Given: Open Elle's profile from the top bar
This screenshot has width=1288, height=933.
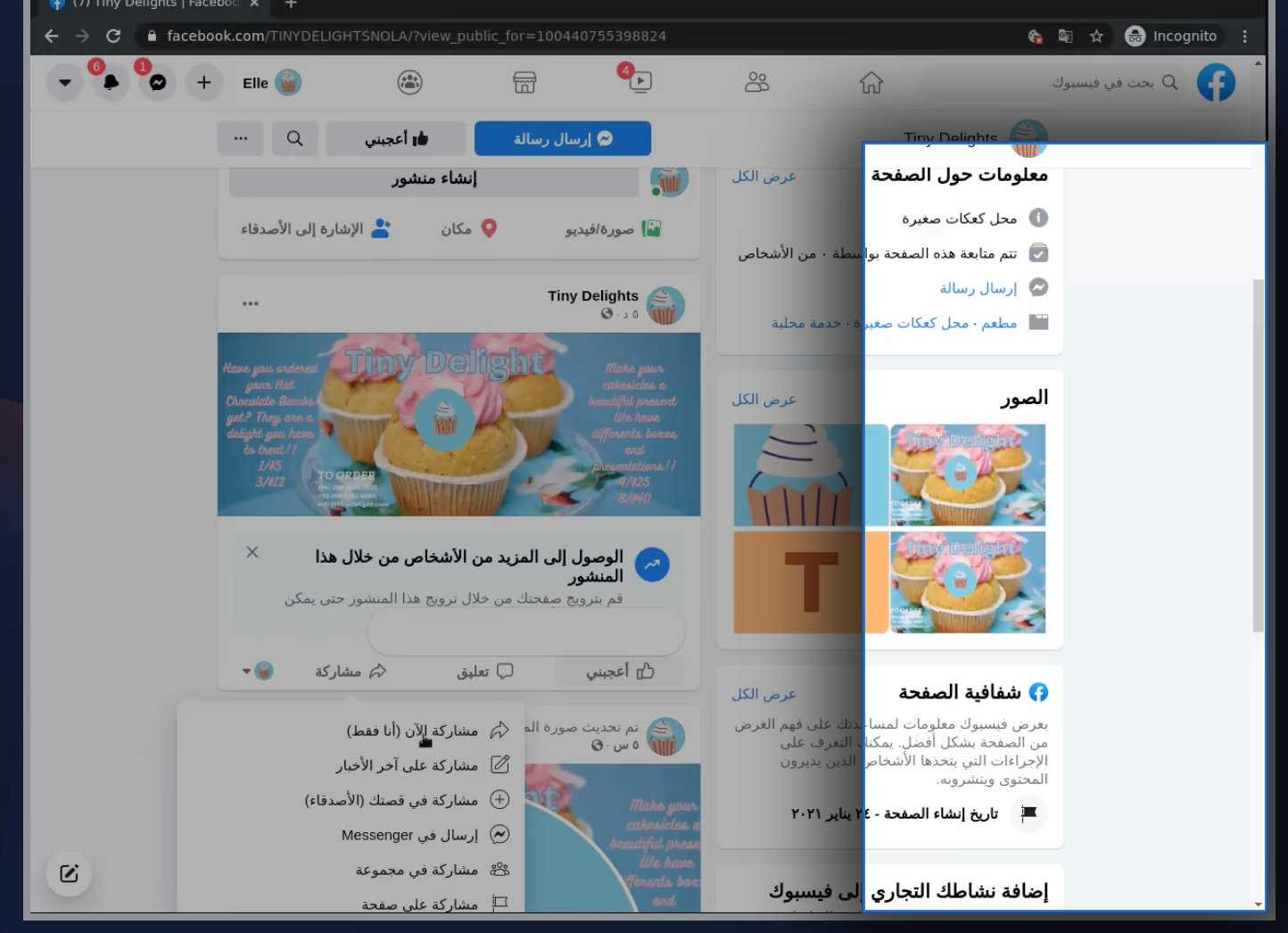Looking at the screenshot, I should coord(272,83).
